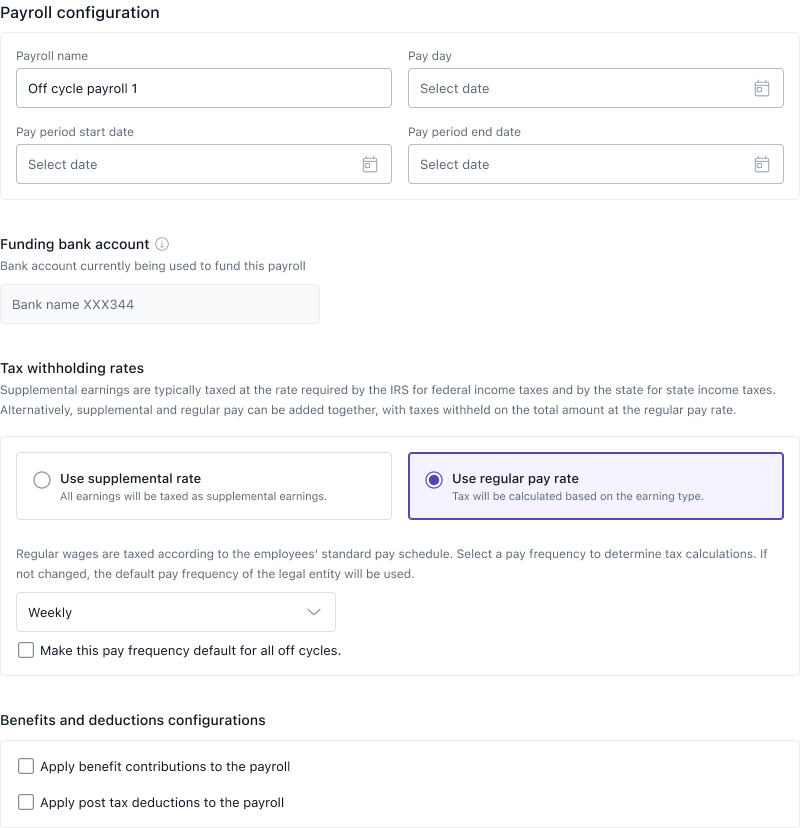Tick Apply post tax deductions checkbox

26,802
